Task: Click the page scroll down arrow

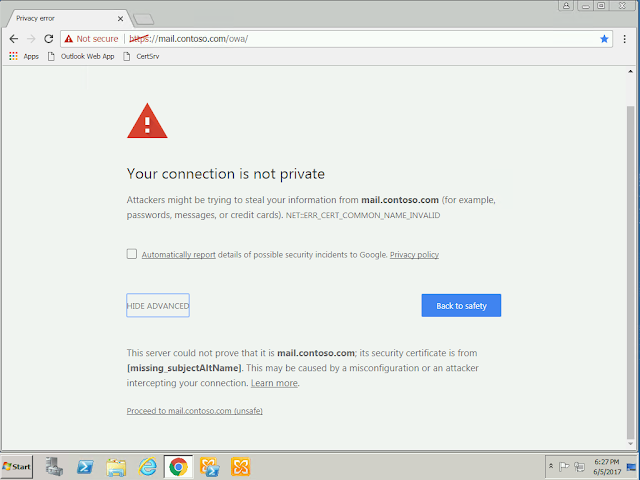Action: click(x=631, y=444)
